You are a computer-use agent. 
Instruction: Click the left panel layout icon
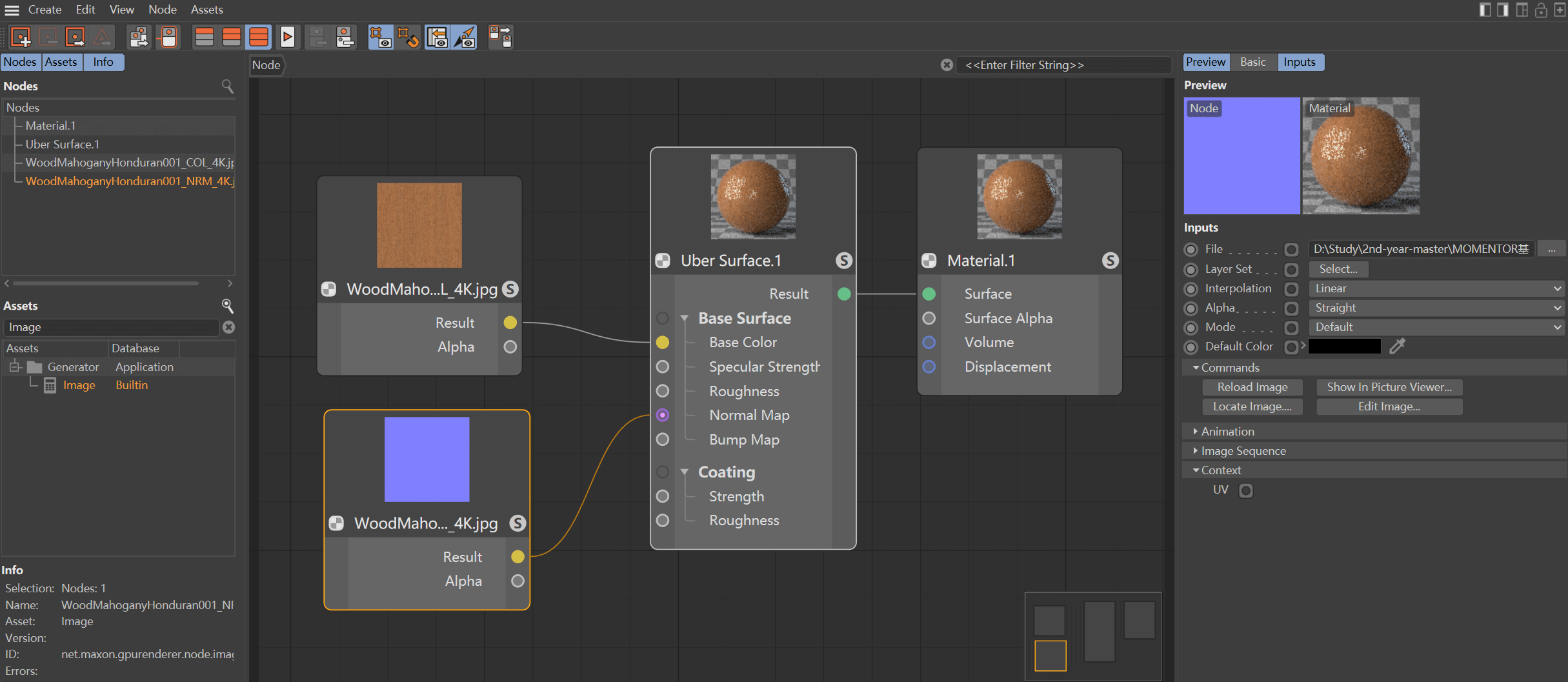click(x=1485, y=10)
